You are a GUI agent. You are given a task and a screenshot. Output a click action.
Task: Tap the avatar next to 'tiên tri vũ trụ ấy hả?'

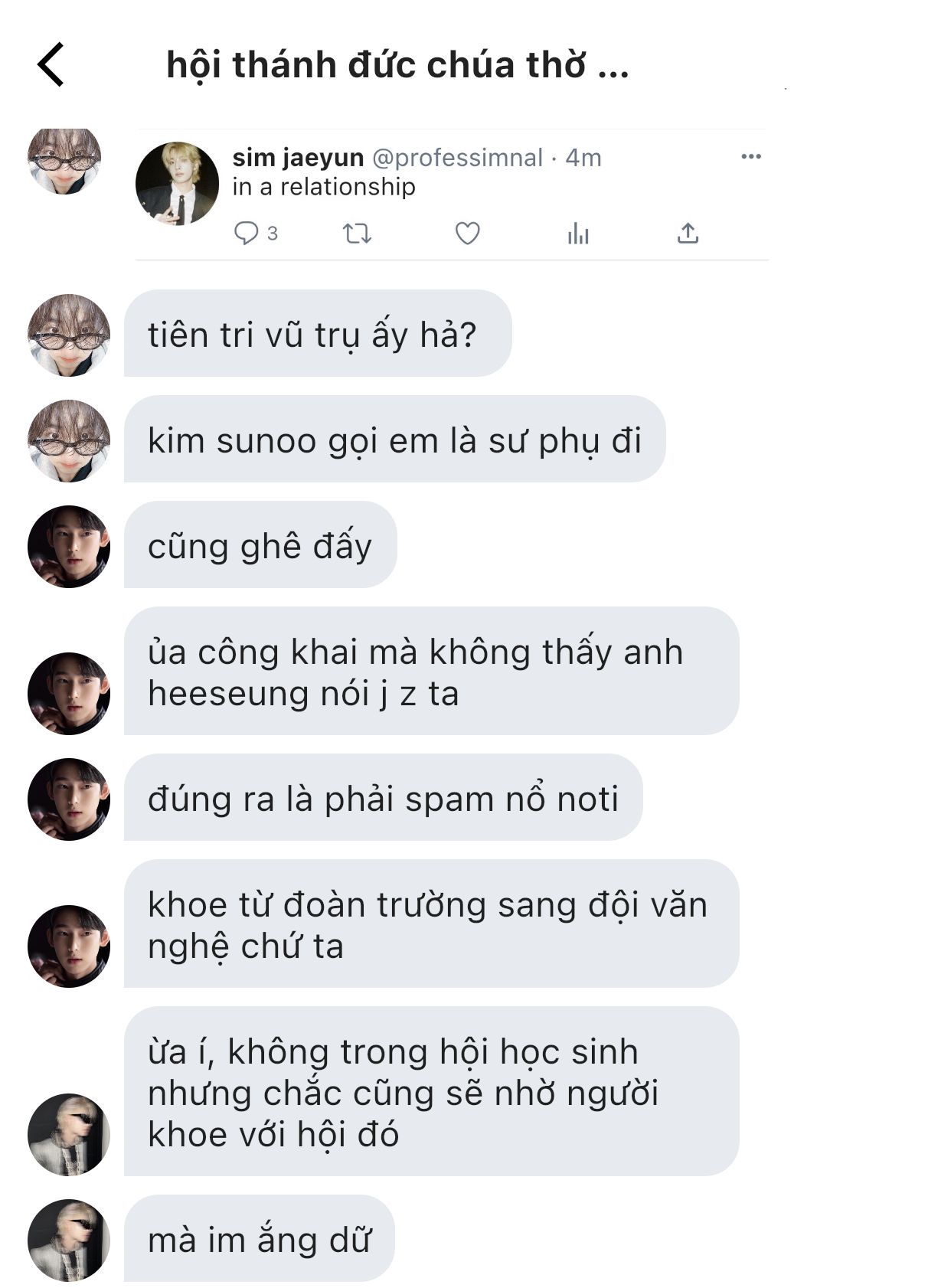click(69, 335)
